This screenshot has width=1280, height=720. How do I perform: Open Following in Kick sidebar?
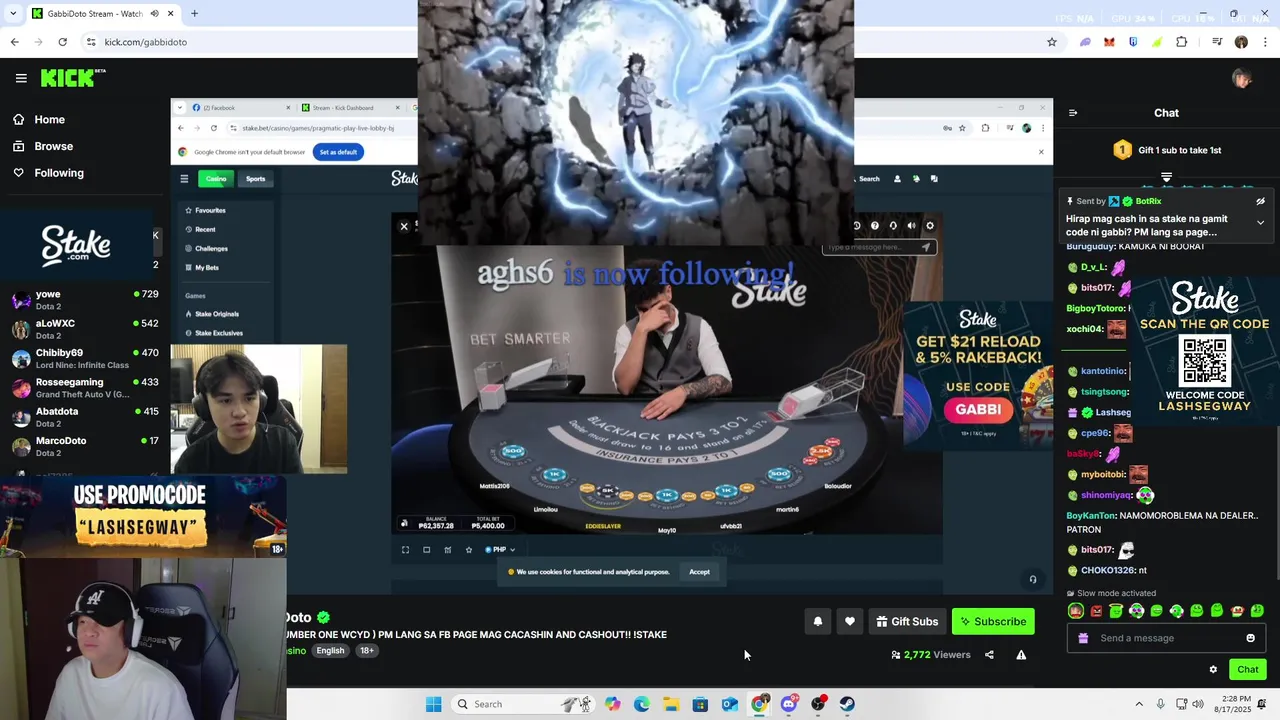tap(48, 173)
